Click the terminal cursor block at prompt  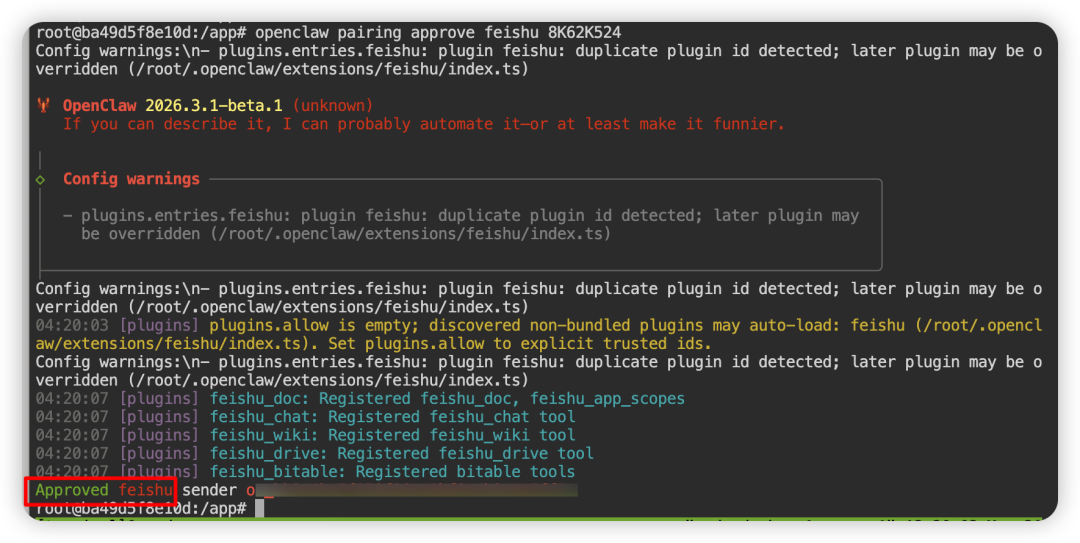(259, 508)
